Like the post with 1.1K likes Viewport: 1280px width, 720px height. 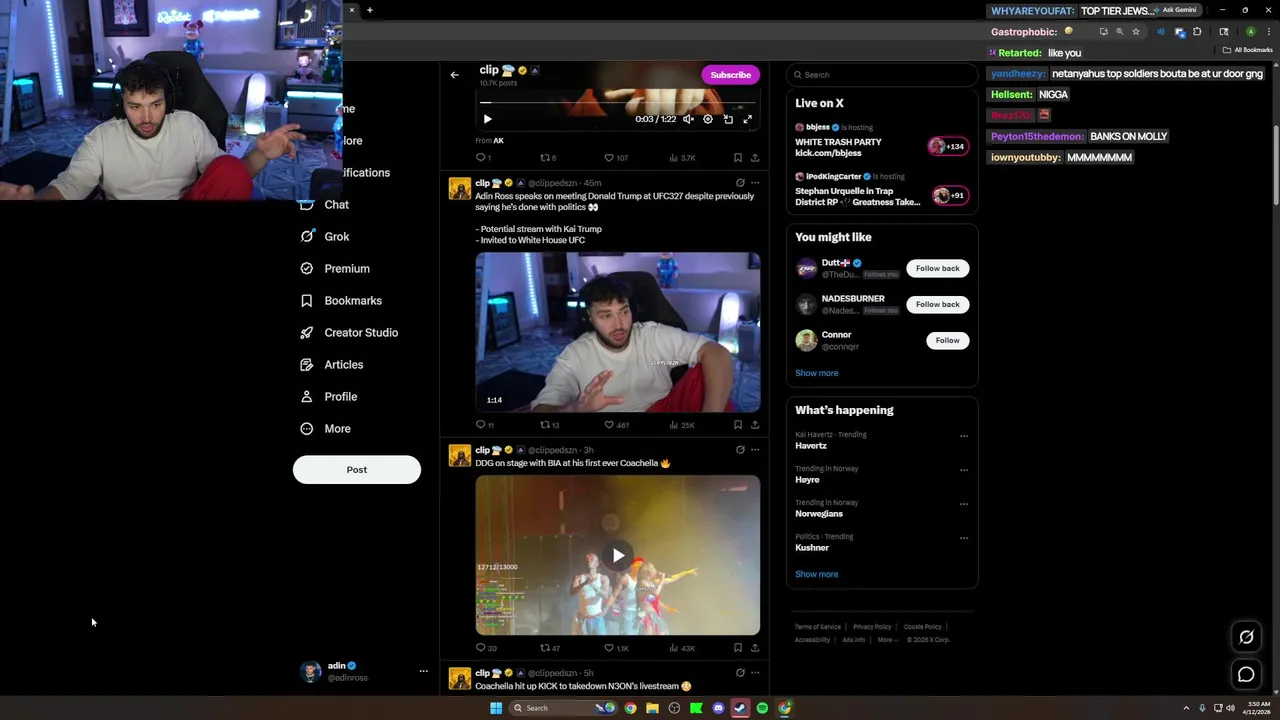click(x=616, y=648)
